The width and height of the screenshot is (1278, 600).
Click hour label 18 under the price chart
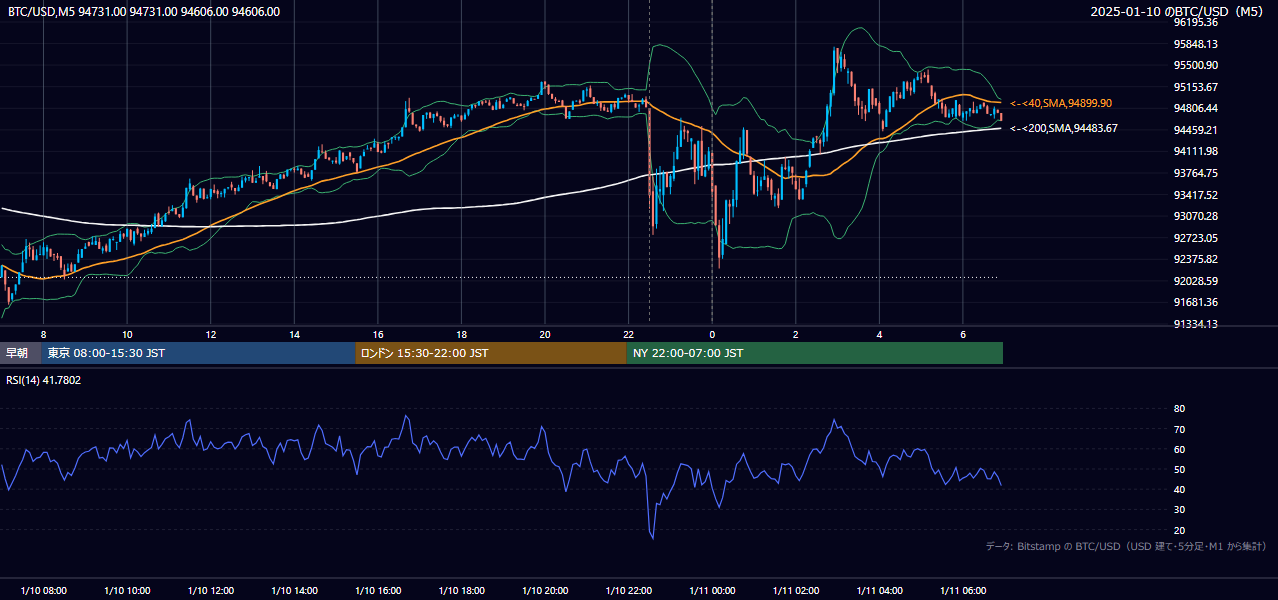coord(461,334)
